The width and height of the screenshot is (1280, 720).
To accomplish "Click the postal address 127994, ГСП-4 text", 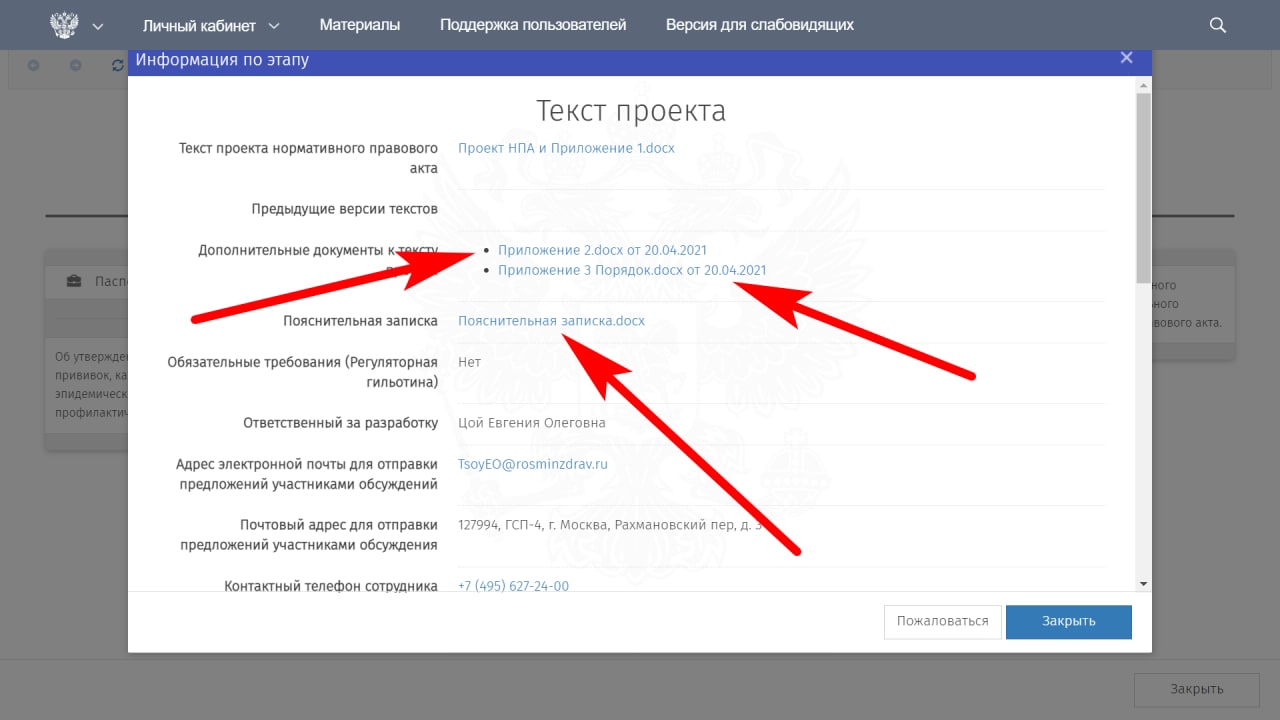I will click(610, 525).
